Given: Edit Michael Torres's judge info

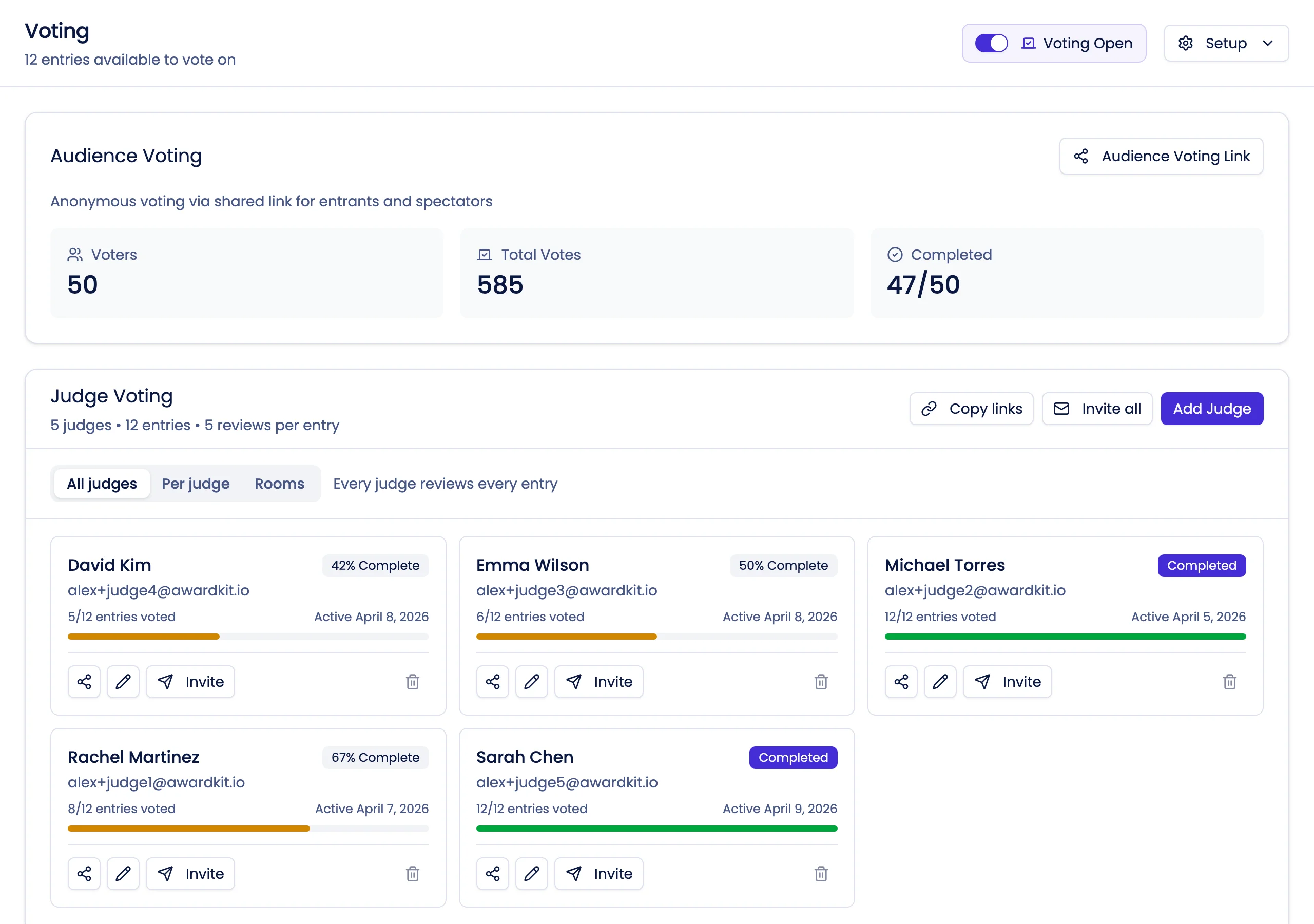Looking at the screenshot, I should (940, 682).
